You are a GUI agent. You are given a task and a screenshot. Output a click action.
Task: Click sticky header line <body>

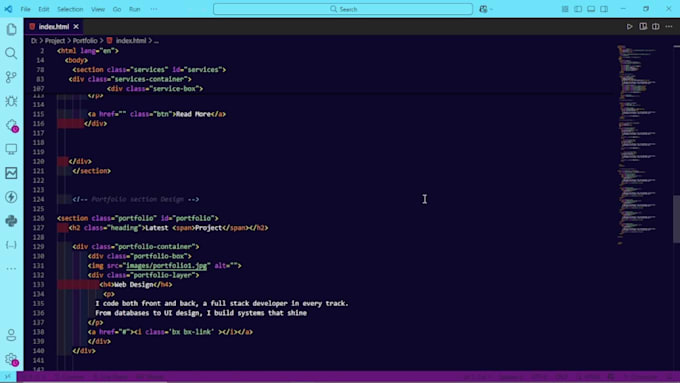tap(76, 60)
